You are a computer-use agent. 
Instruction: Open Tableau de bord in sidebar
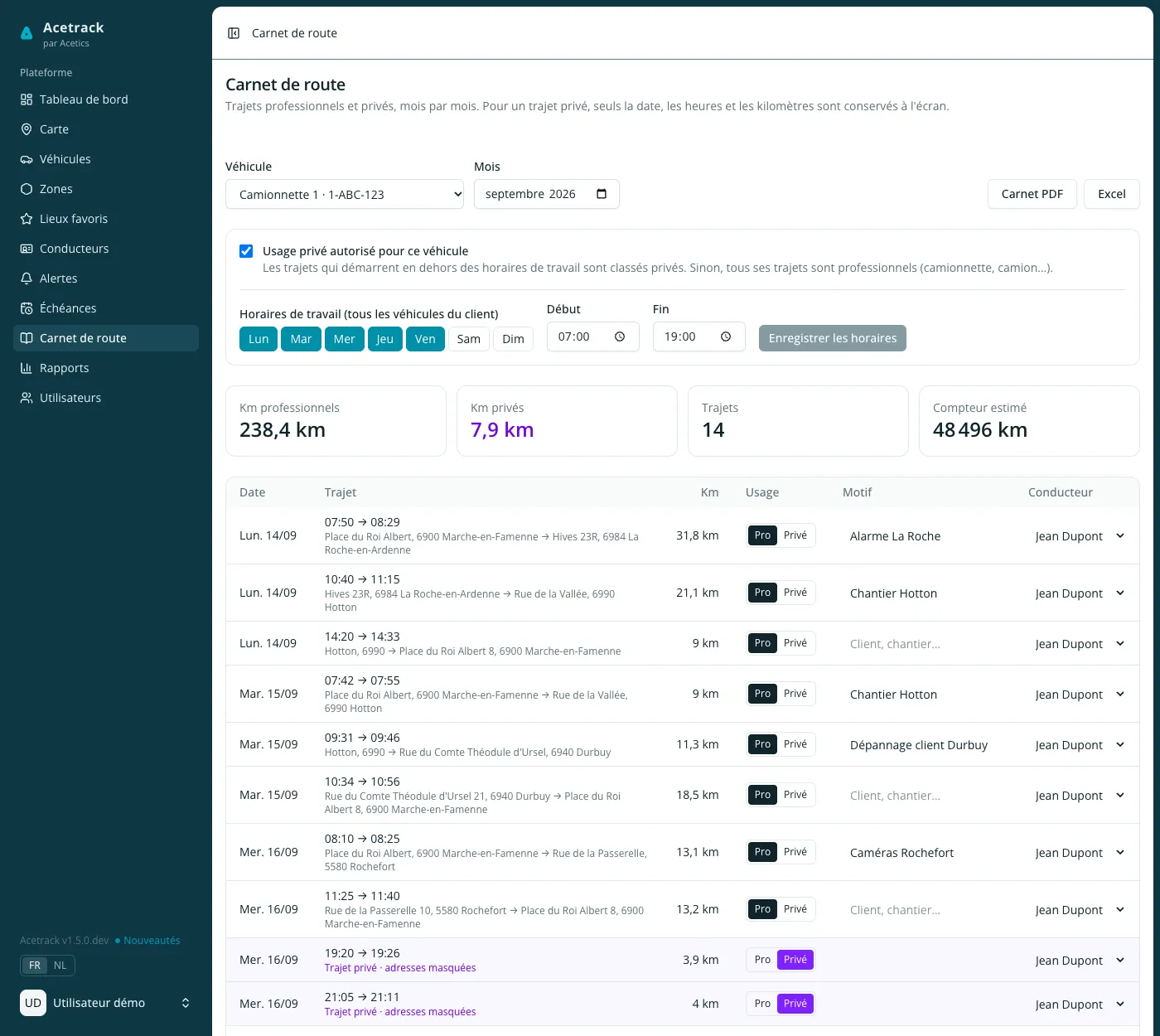pyautogui.click(x=106, y=99)
